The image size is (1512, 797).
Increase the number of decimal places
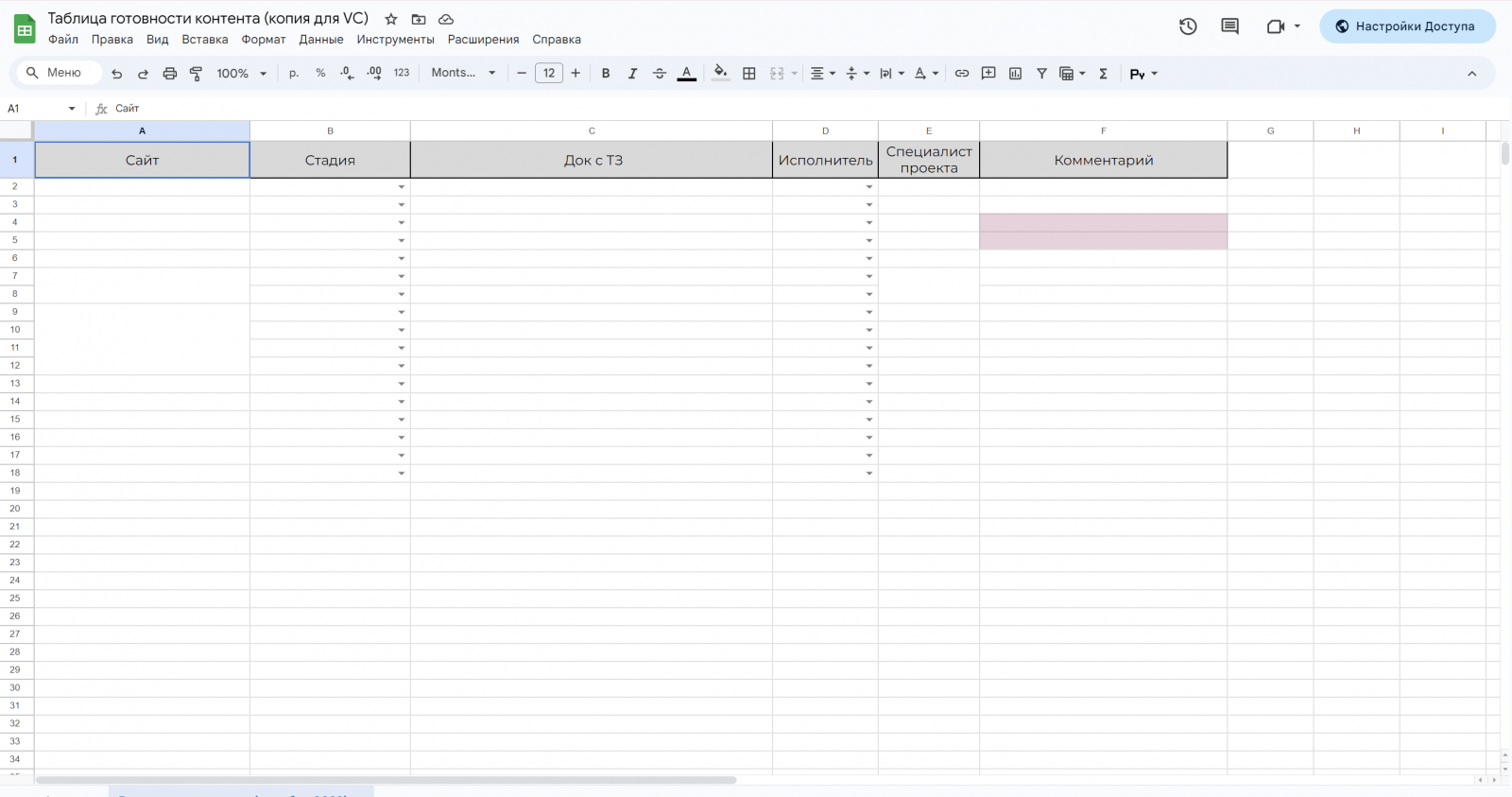[374, 74]
